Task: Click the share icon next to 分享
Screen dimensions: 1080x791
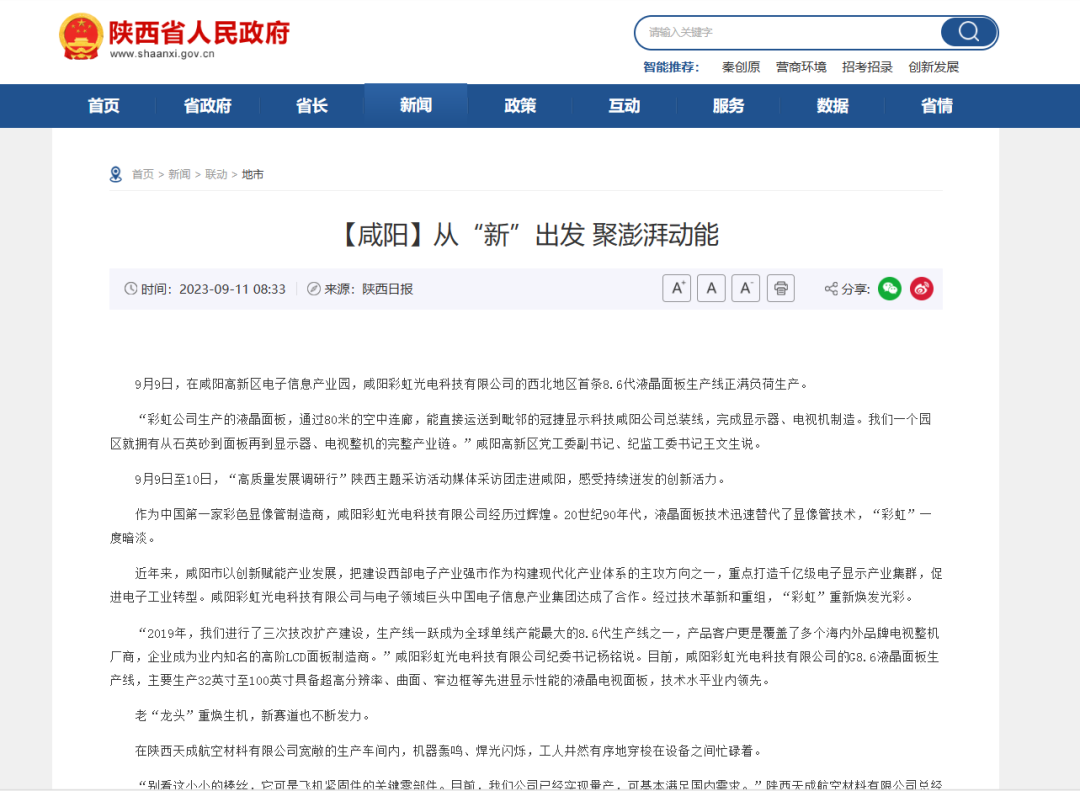Action: (x=831, y=289)
